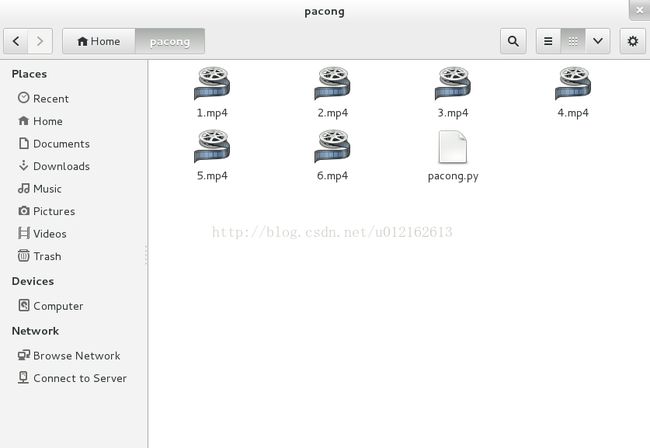
Task: Click the 4.mp4 file name label
Action: point(573,113)
